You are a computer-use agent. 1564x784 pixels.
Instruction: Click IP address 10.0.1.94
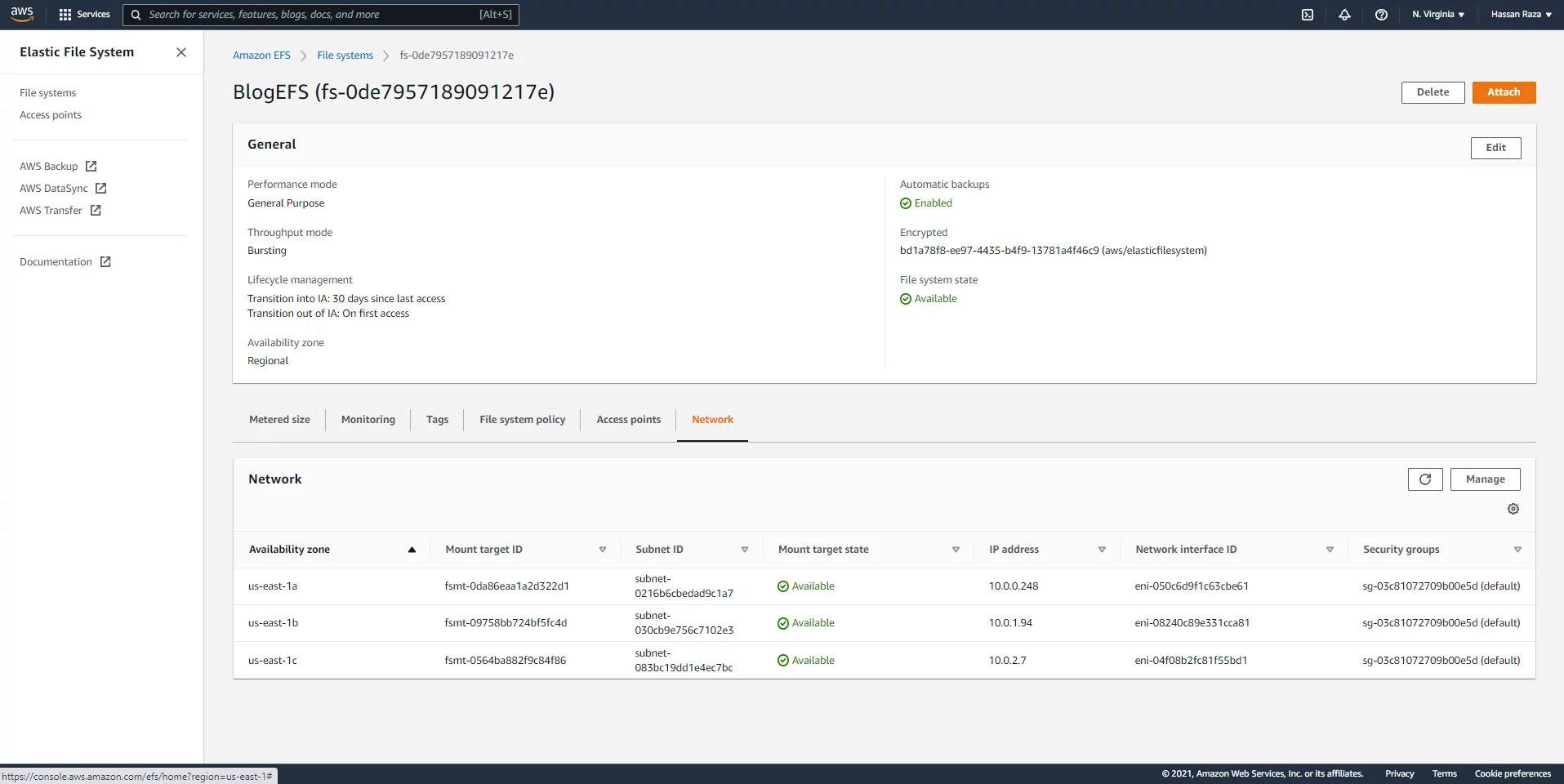[1010, 623]
